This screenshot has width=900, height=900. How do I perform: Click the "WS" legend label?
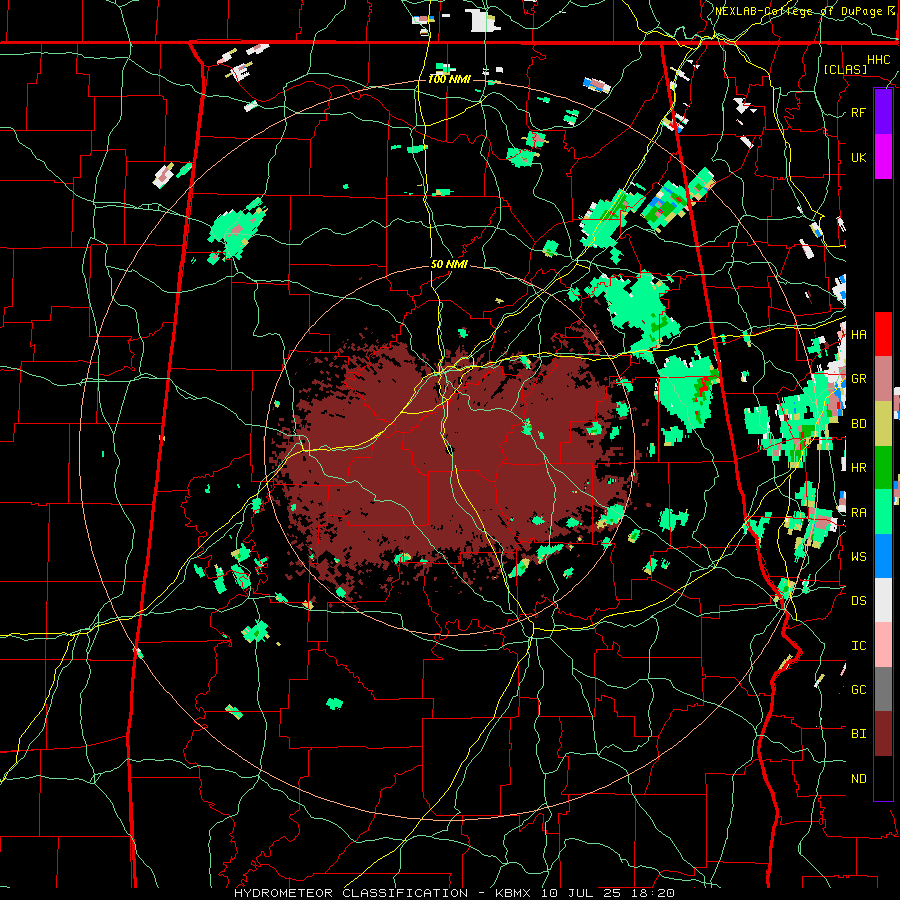(x=858, y=557)
